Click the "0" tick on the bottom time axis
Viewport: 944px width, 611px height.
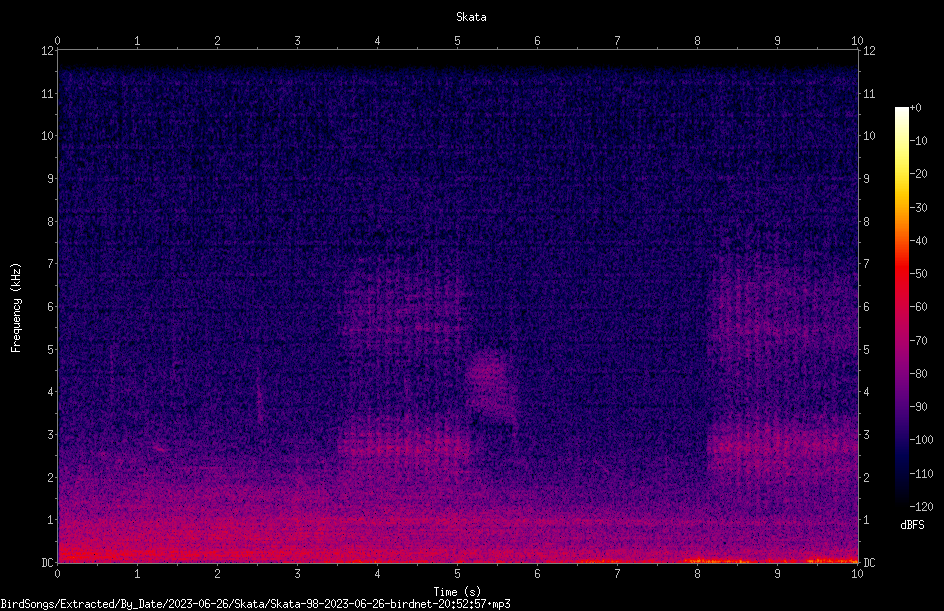click(57, 574)
